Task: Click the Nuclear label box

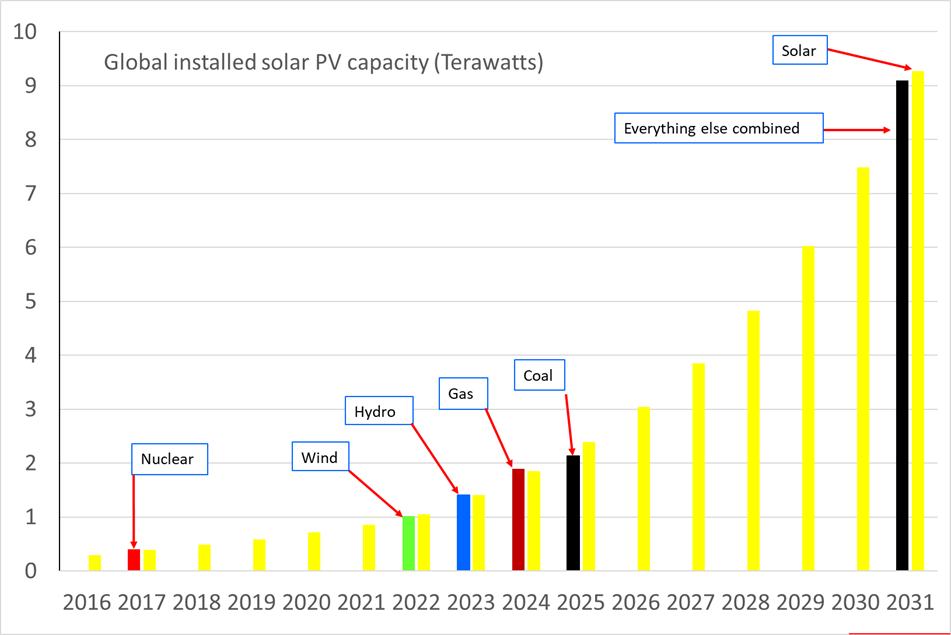Action: (170, 459)
